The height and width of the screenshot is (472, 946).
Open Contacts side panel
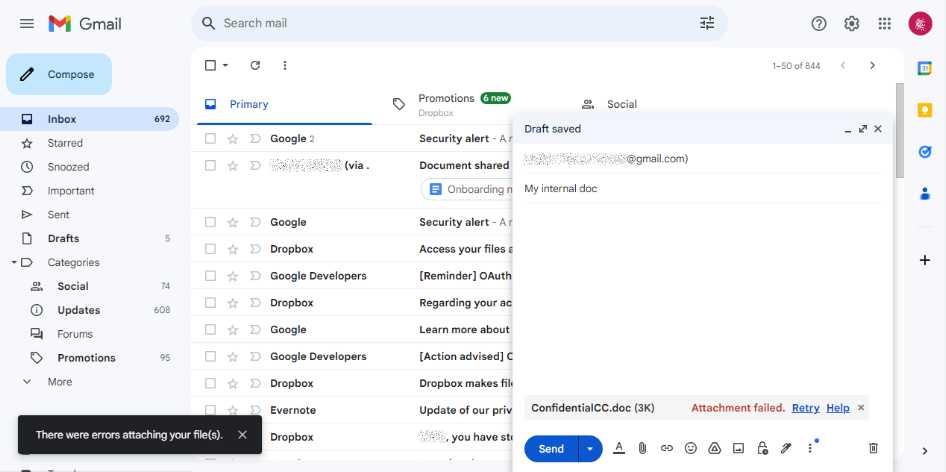924,194
